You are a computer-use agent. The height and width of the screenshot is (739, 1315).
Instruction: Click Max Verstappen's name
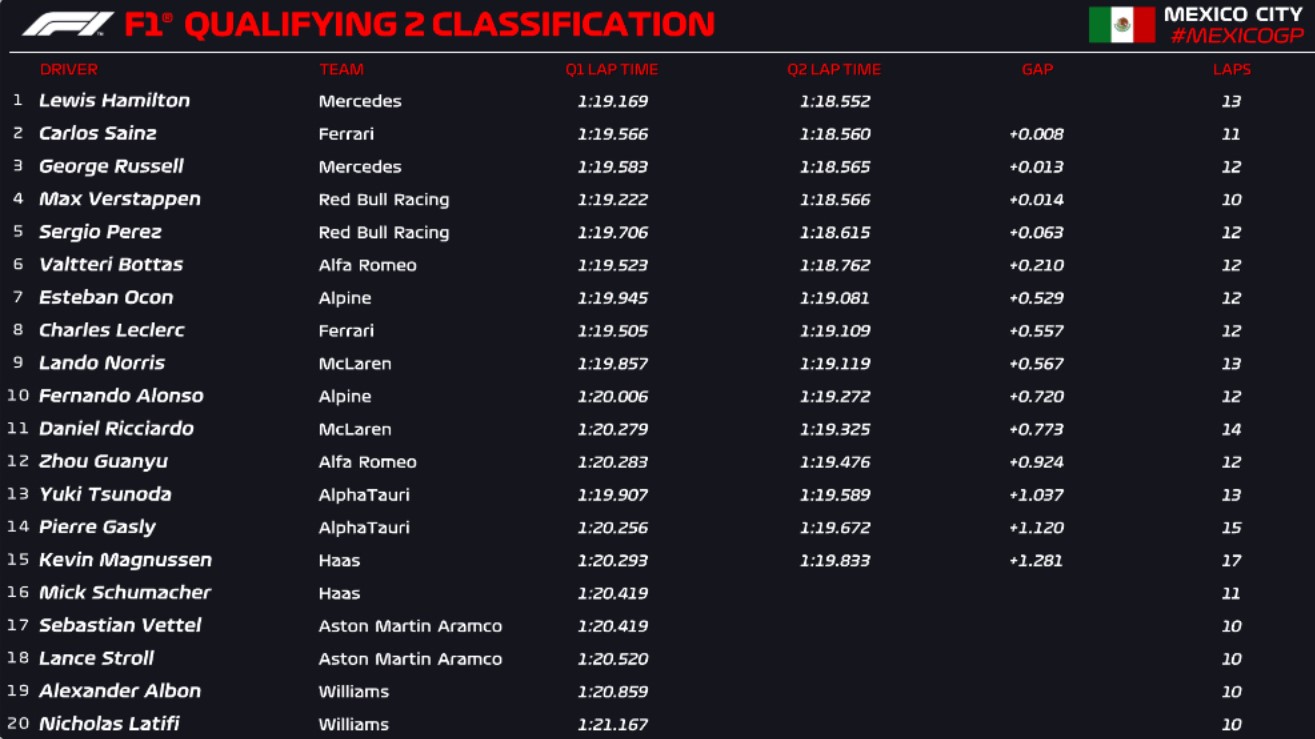(120, 199)
